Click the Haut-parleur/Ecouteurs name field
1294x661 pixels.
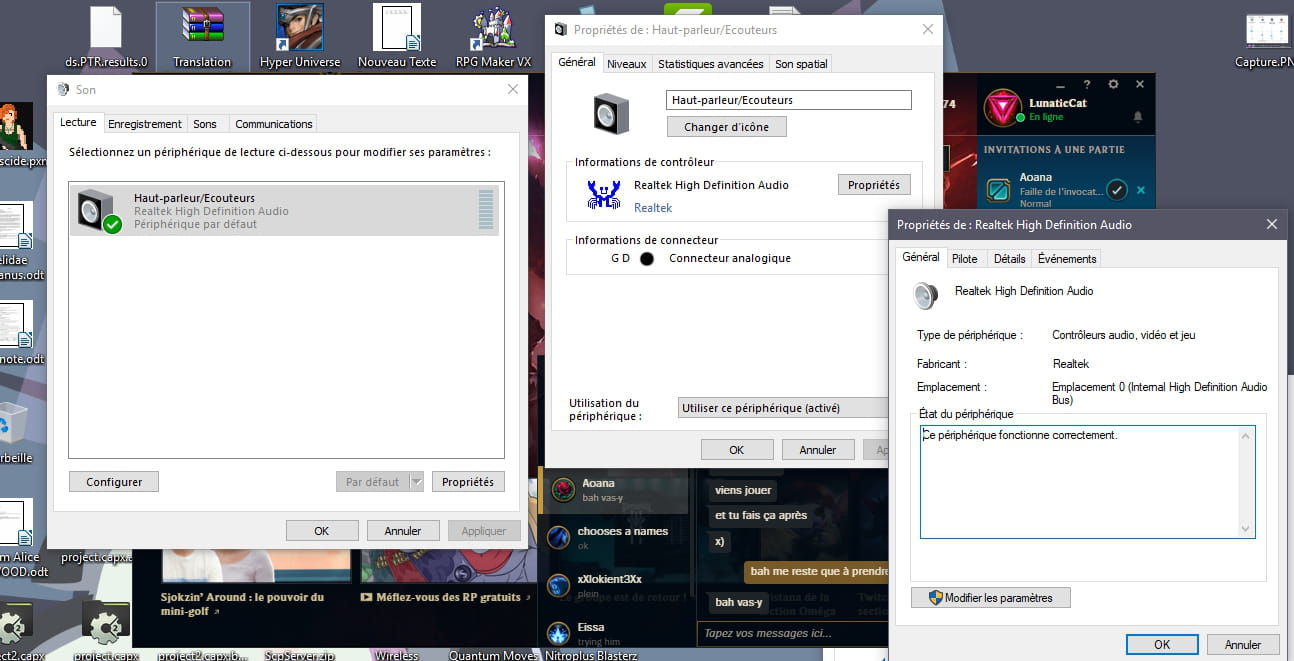click(789, 100)
